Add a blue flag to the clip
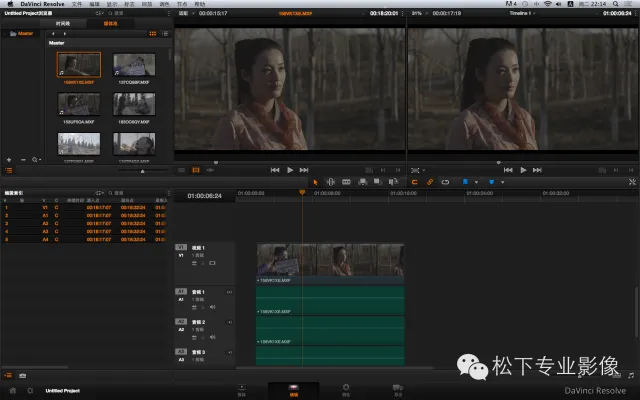 (x=465, y=182)
